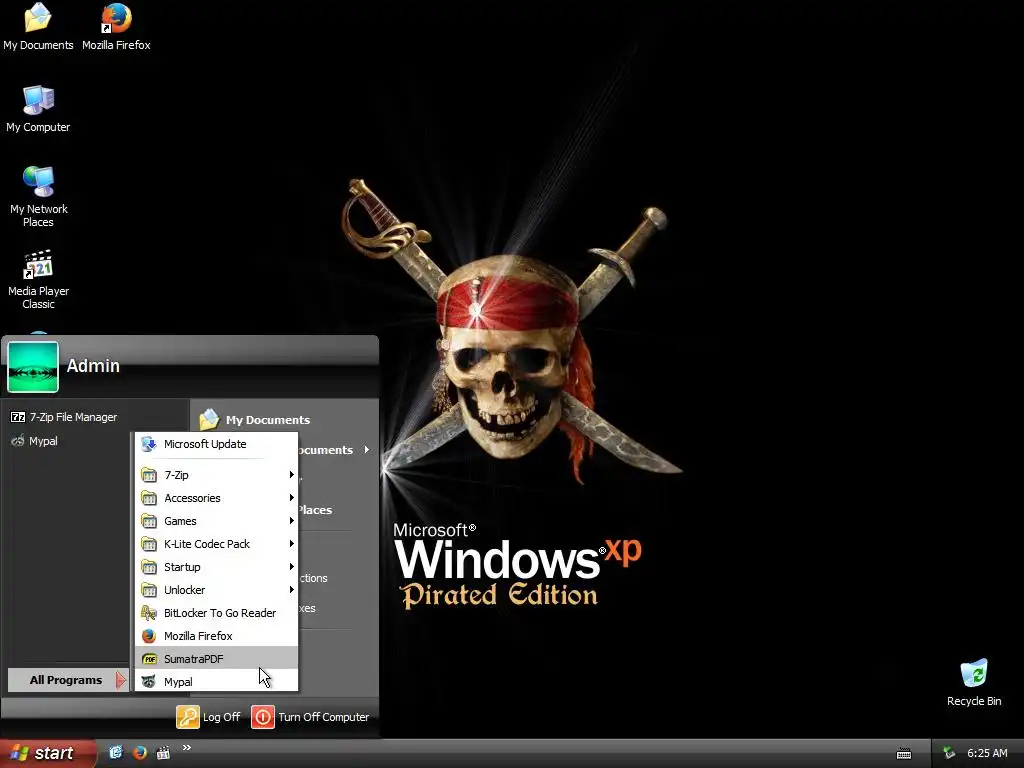Launch Mozilla Firefox from All Programs

click(x=217, y=635)
